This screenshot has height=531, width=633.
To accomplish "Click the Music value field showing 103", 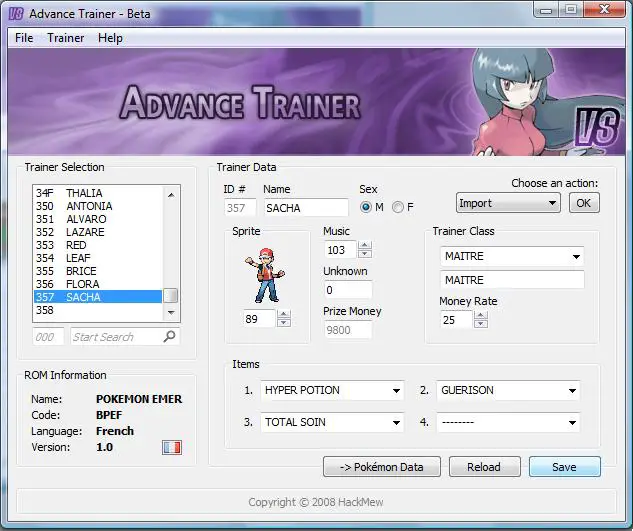I will [x=340, y=250].
